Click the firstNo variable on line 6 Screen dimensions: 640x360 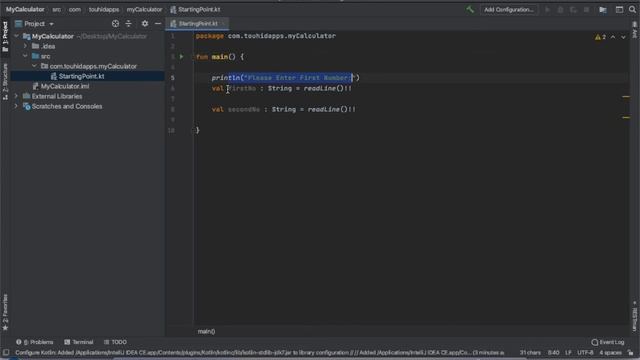coord(242,88)
